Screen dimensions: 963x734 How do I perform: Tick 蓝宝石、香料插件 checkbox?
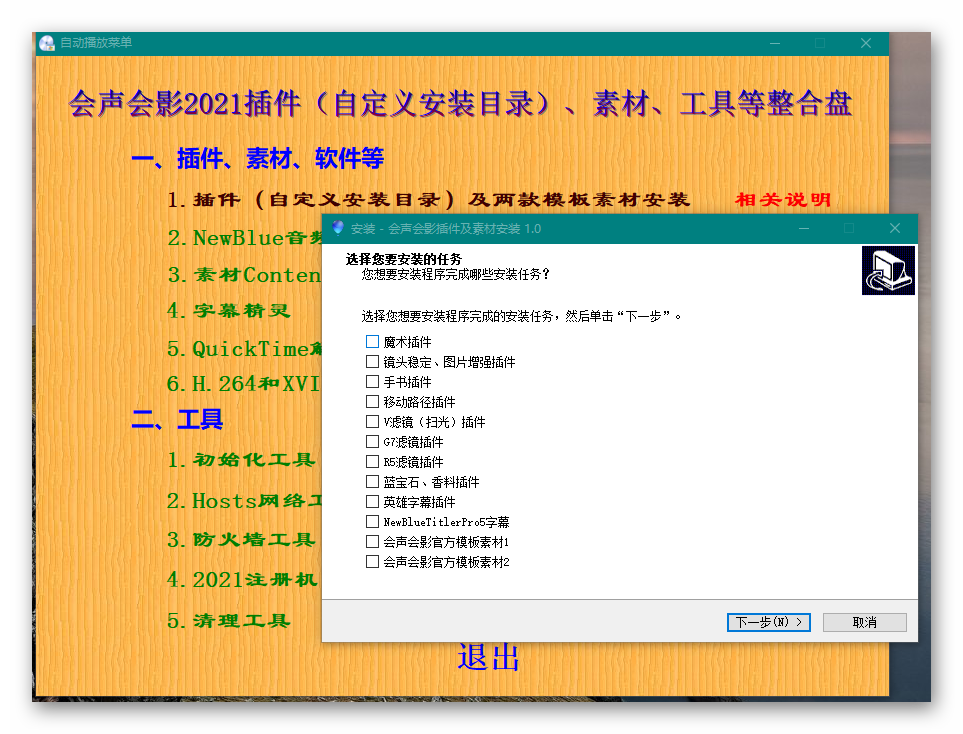coord(372,482)
